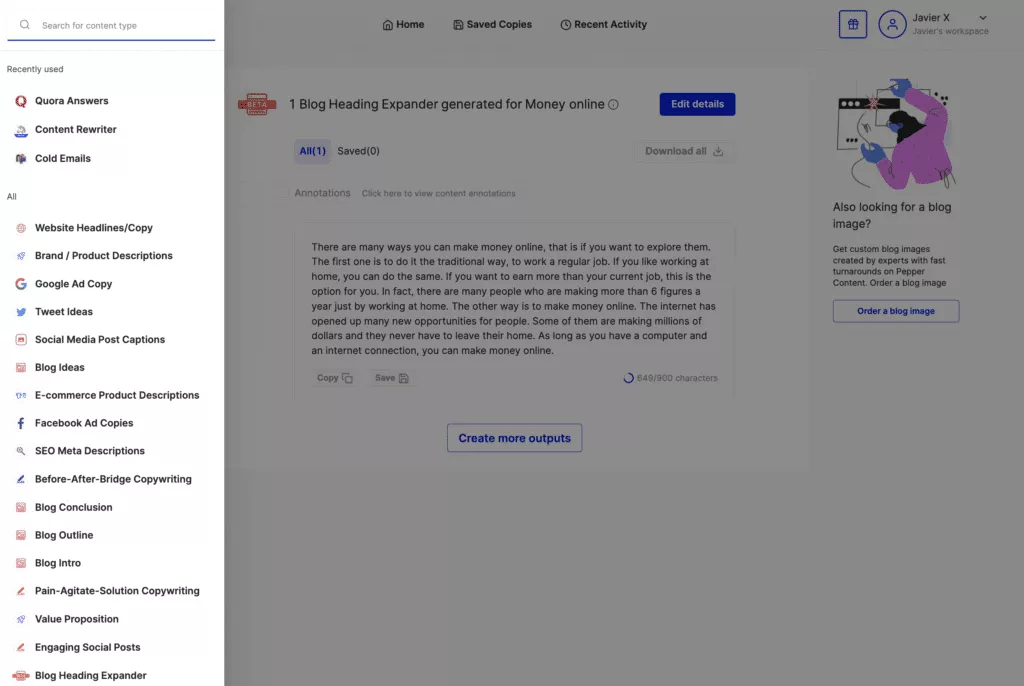Viewport: 1024px width, 686px height.
Task: Click the gift box icon in header
Action: point(852,25)
